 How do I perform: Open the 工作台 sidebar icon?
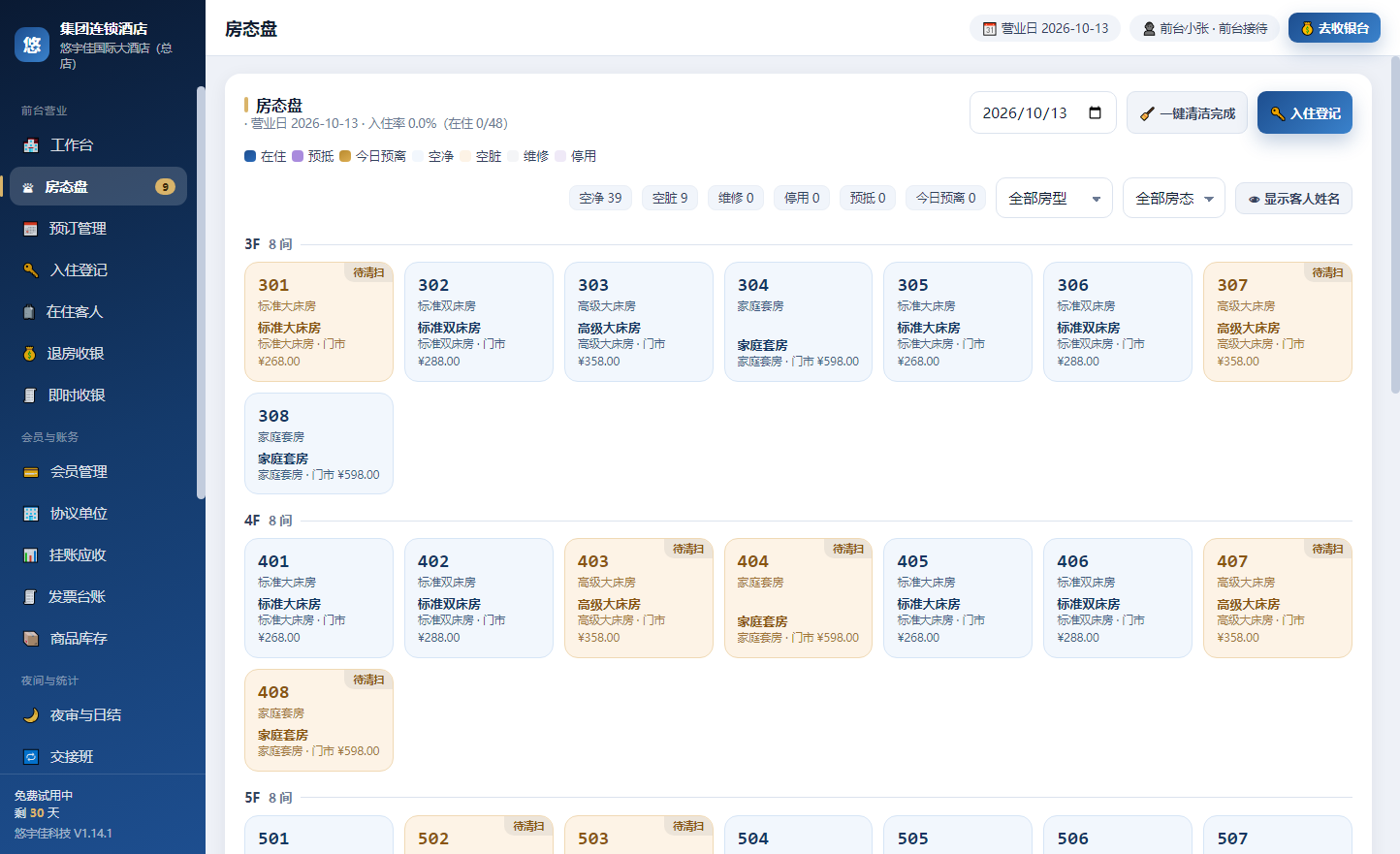31,145
